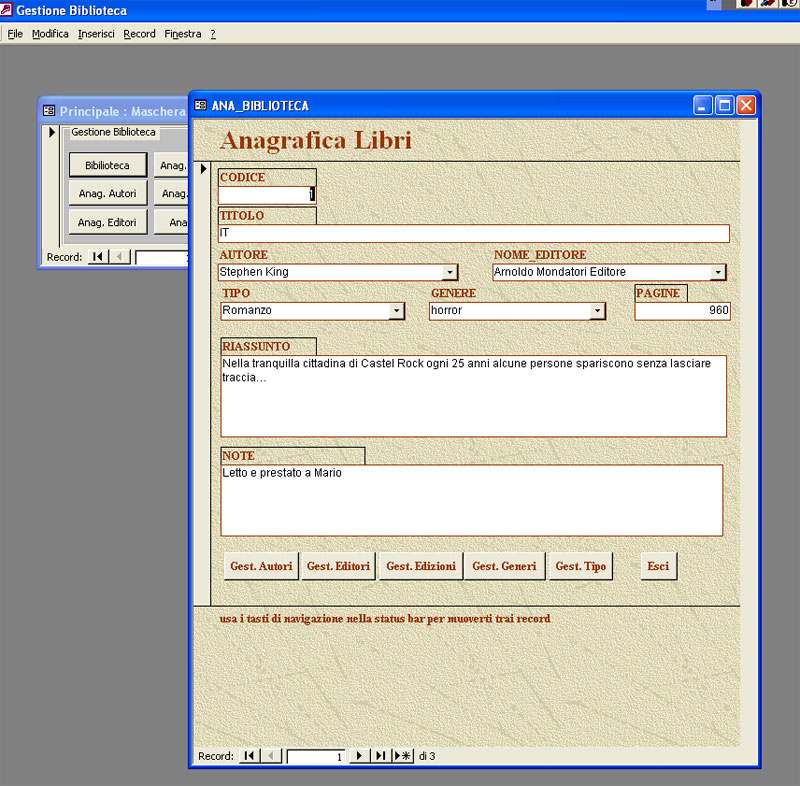Screen dimensions: 800x786
Task: Open the File menu
Action: point(15,34)
